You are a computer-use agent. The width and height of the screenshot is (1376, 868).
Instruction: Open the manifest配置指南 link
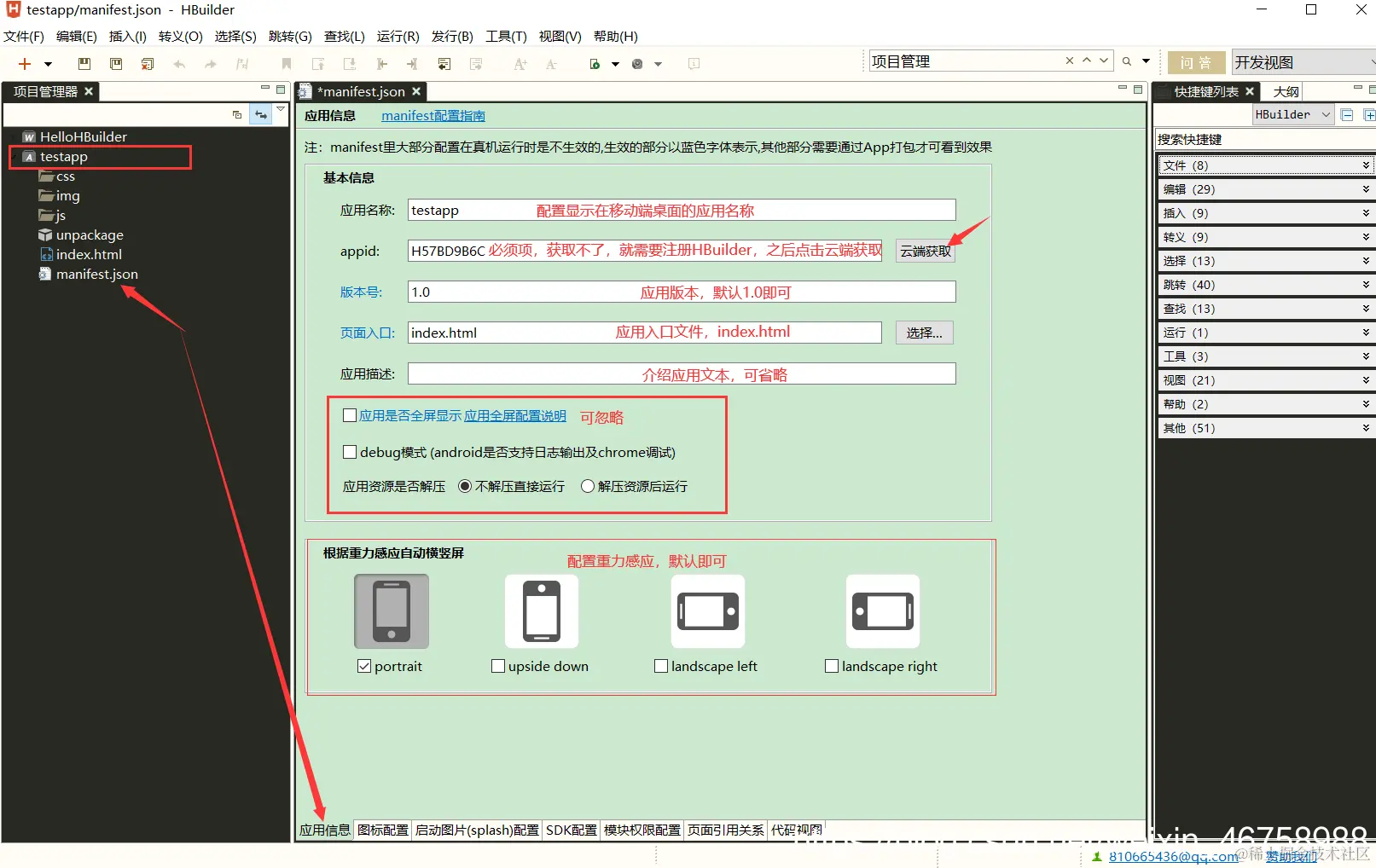pos(433,115)
